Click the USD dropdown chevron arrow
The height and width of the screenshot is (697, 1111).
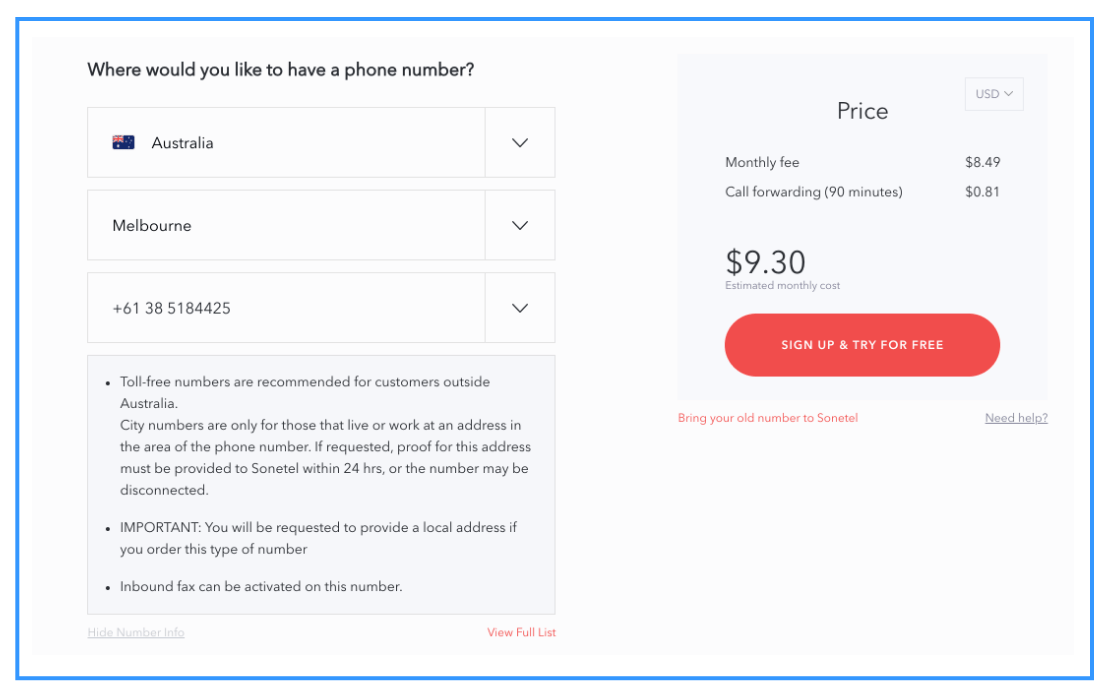coord(1010,93)
